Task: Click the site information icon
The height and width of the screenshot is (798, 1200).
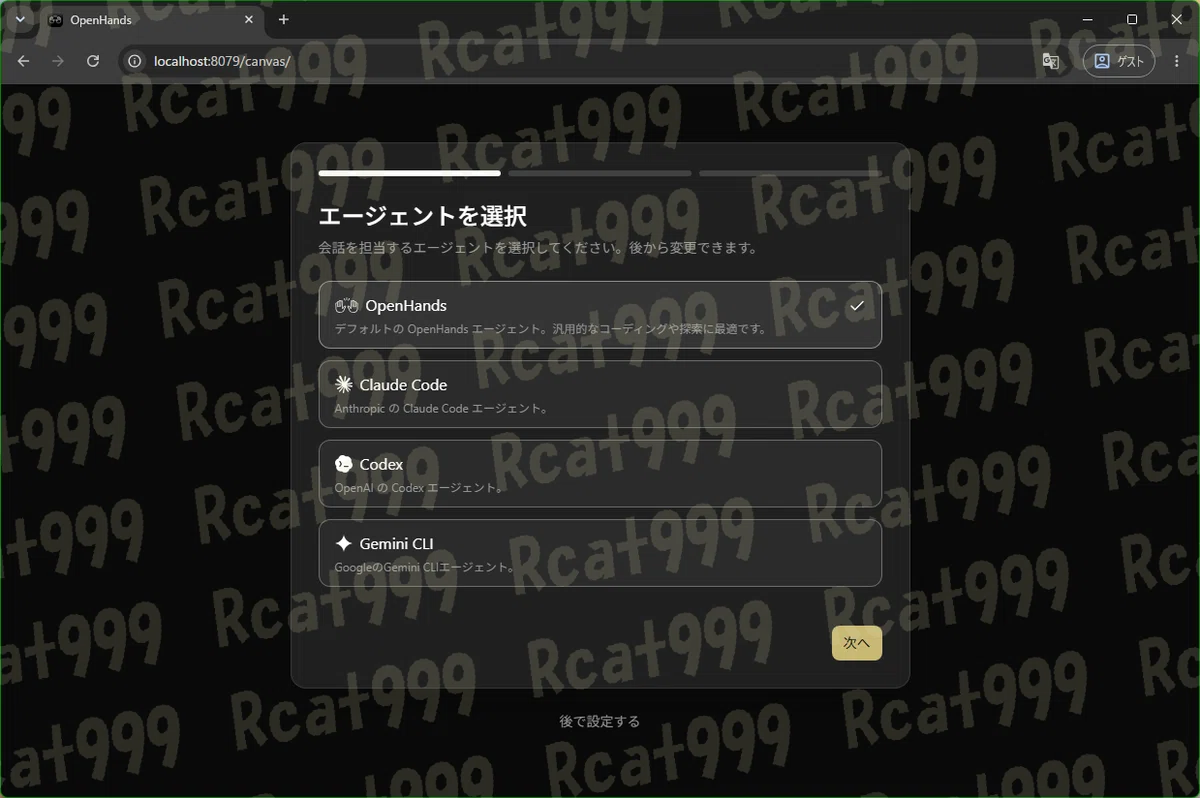Action: click(134, 61)
